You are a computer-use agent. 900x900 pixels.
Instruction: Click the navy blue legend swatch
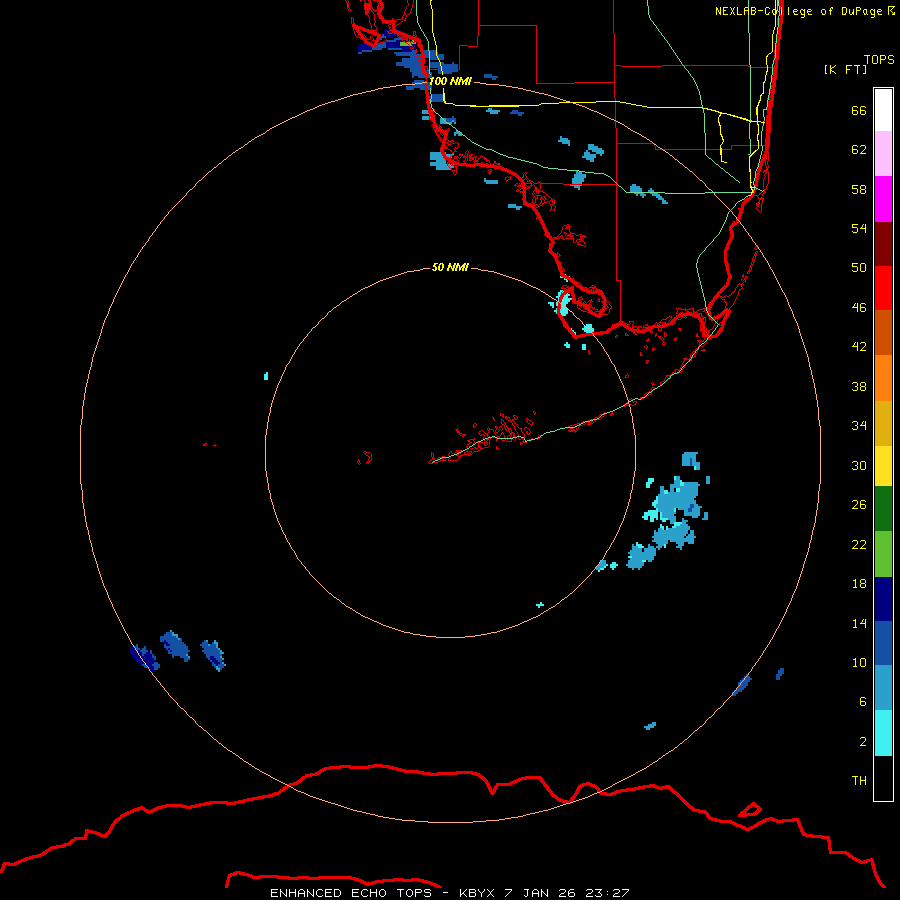(x=883, y=599)
